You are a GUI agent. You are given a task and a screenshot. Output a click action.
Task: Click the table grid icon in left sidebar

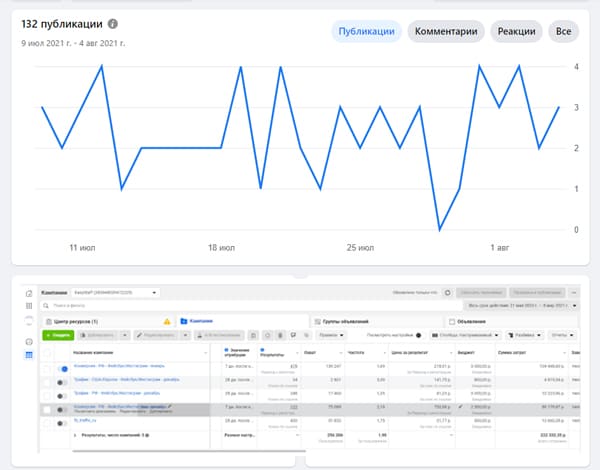(x=28, y=355)
